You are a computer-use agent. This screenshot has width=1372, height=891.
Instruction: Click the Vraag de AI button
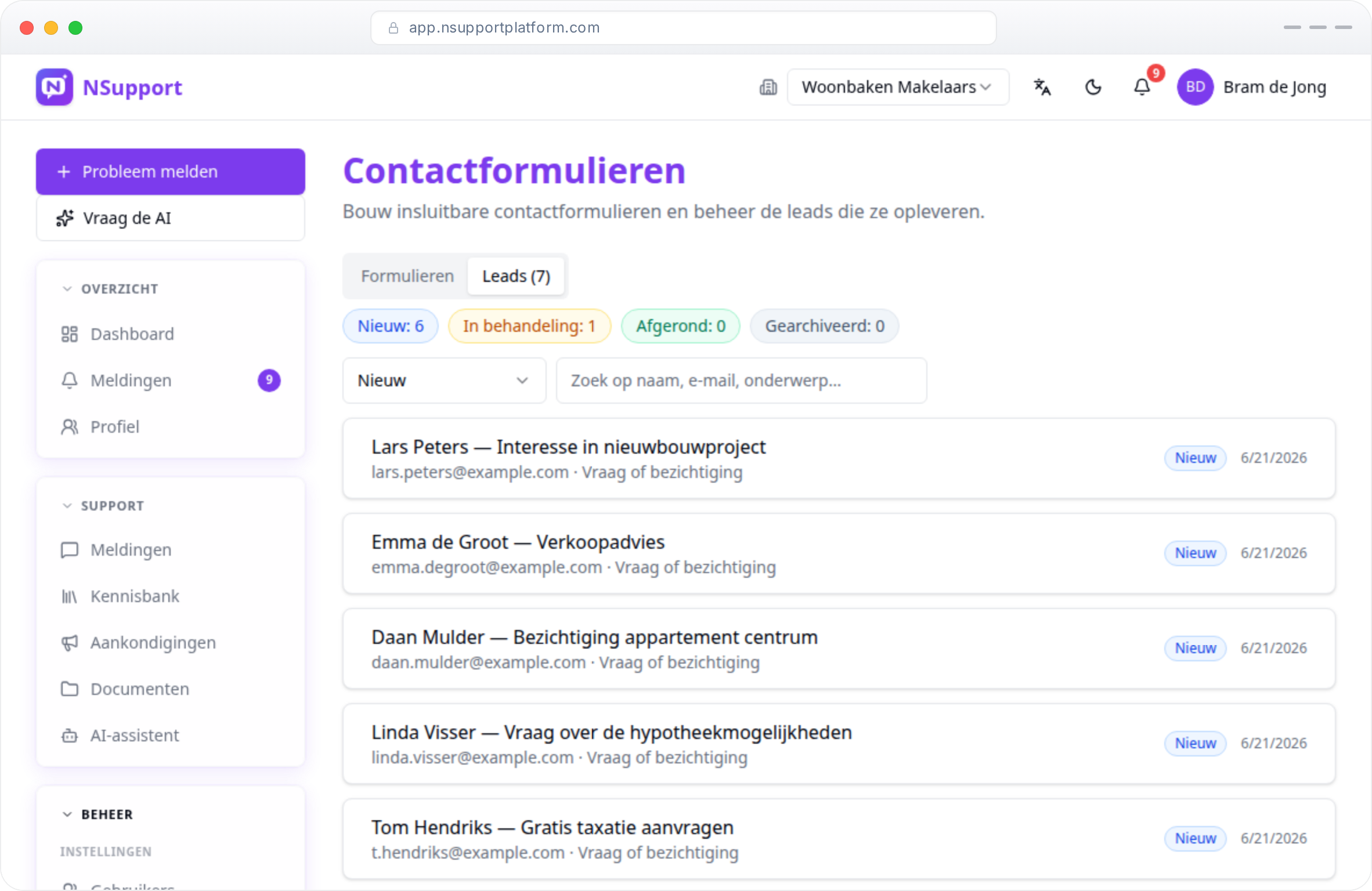[x=171, y=218]
